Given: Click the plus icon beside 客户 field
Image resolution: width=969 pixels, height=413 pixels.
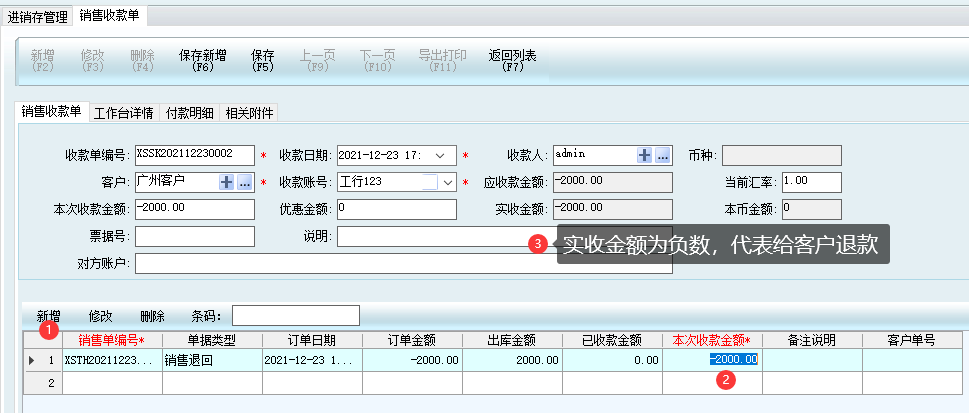Looking at the screenshot, I should (x=227, y=182).
